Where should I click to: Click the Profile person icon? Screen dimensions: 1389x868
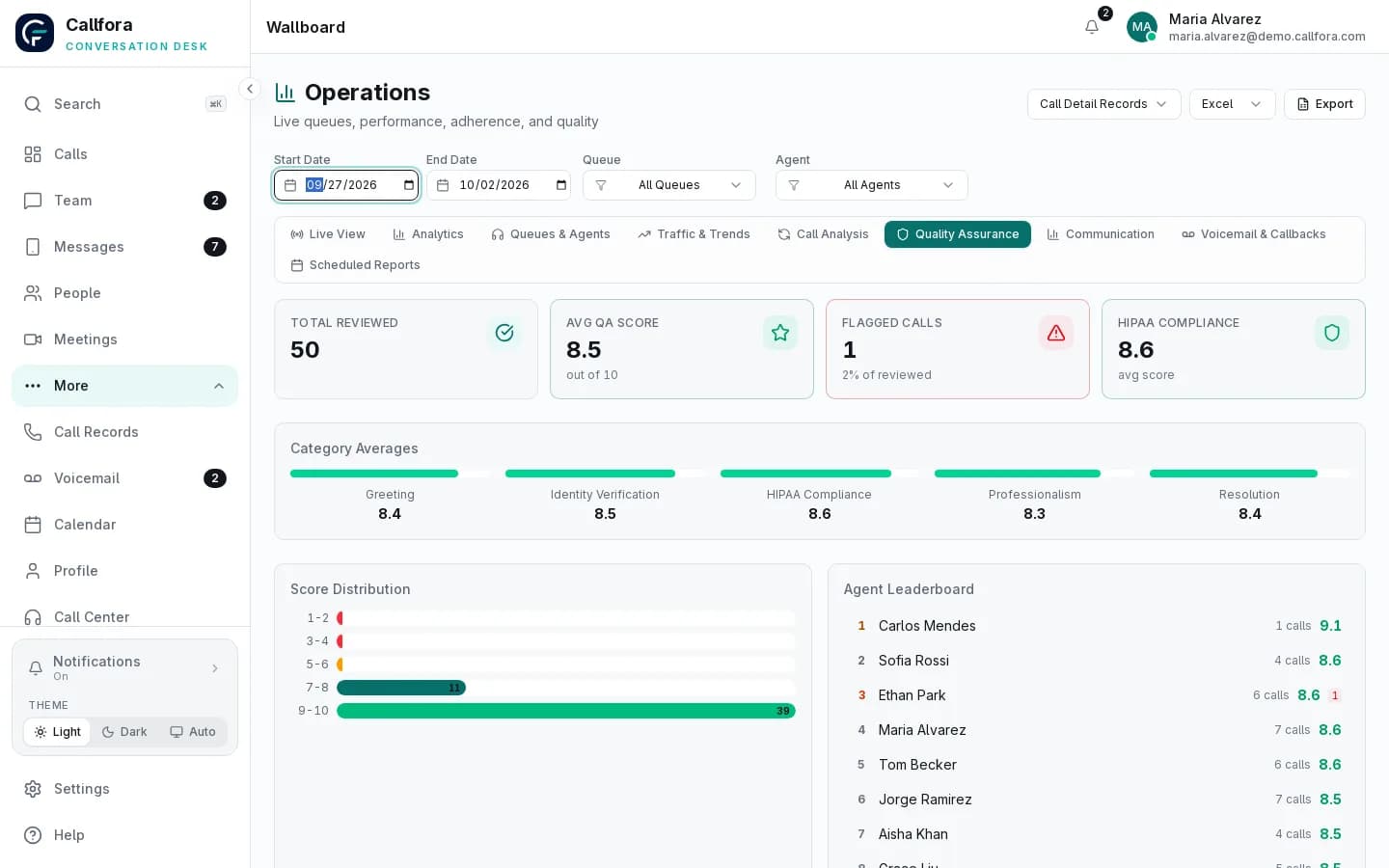33,571
